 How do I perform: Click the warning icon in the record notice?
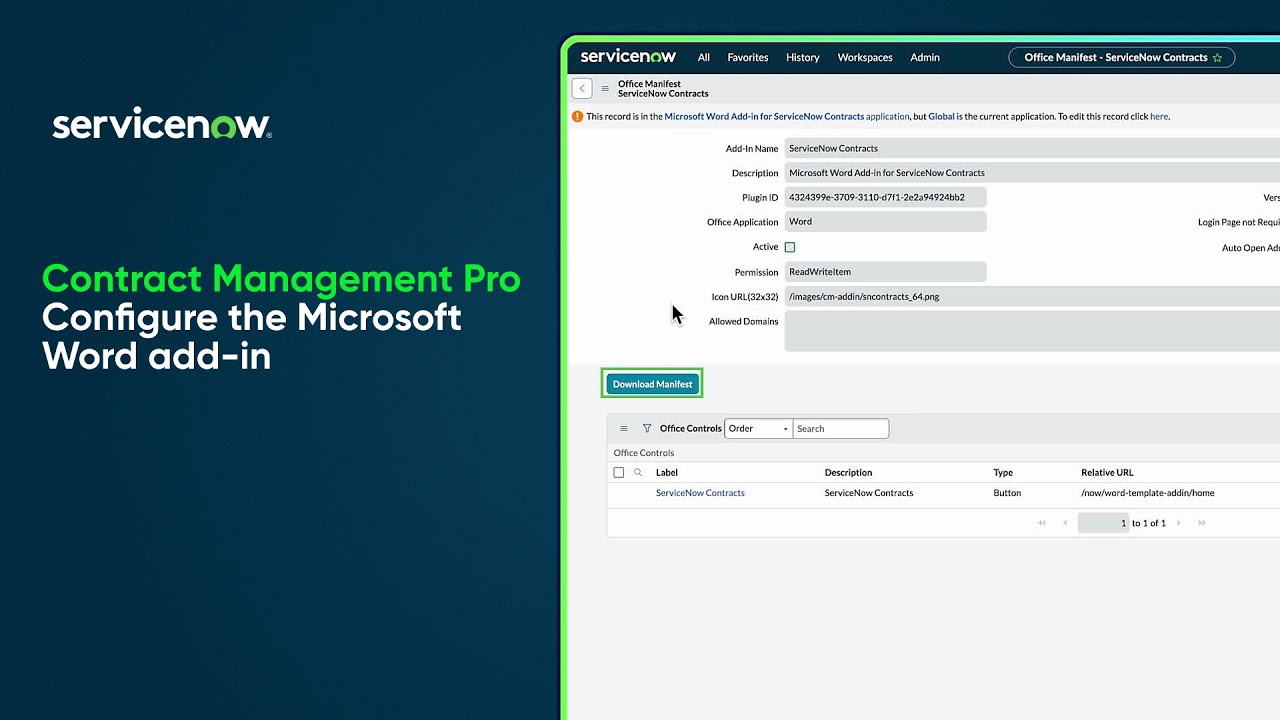578,116
